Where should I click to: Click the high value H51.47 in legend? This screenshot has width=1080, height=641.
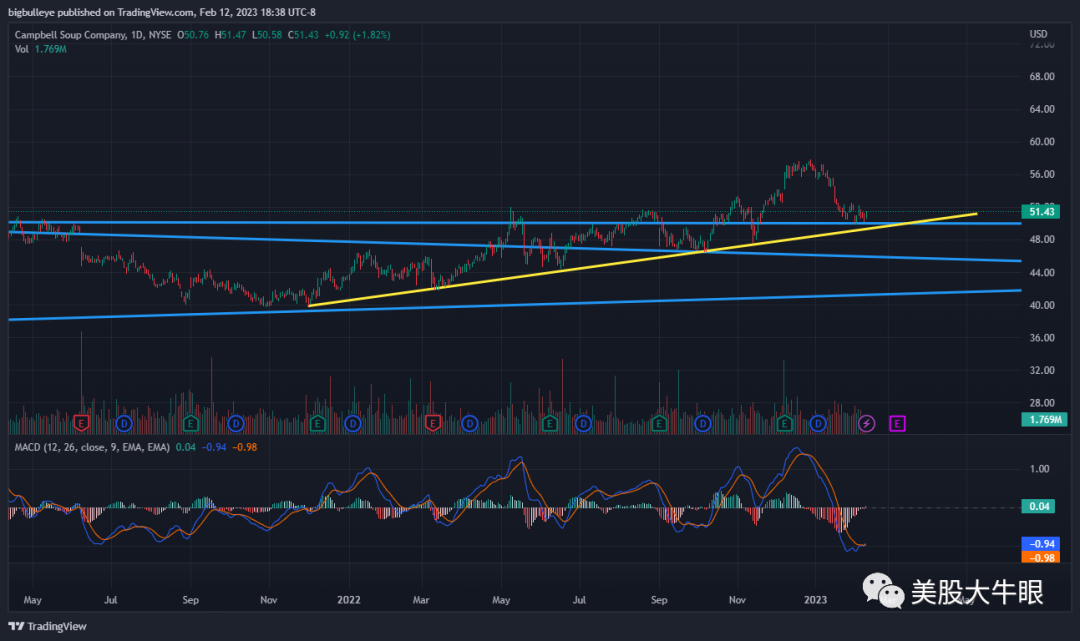[x=230, y=34]
